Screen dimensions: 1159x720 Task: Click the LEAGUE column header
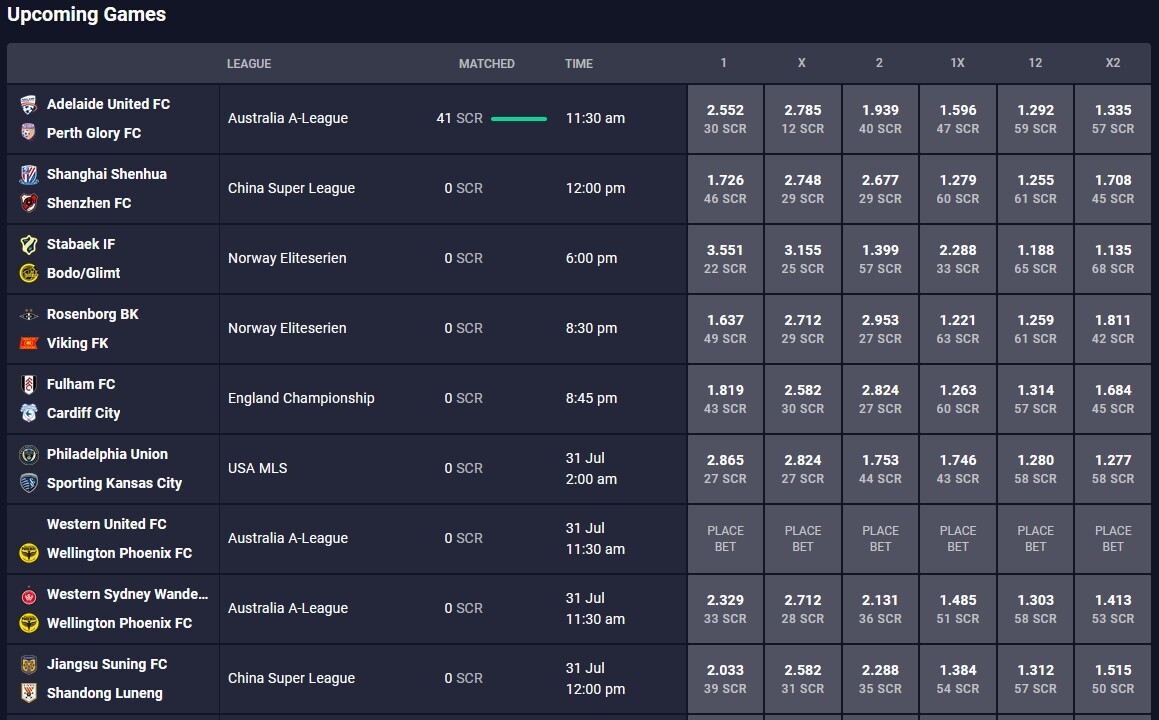click(249, 64)
